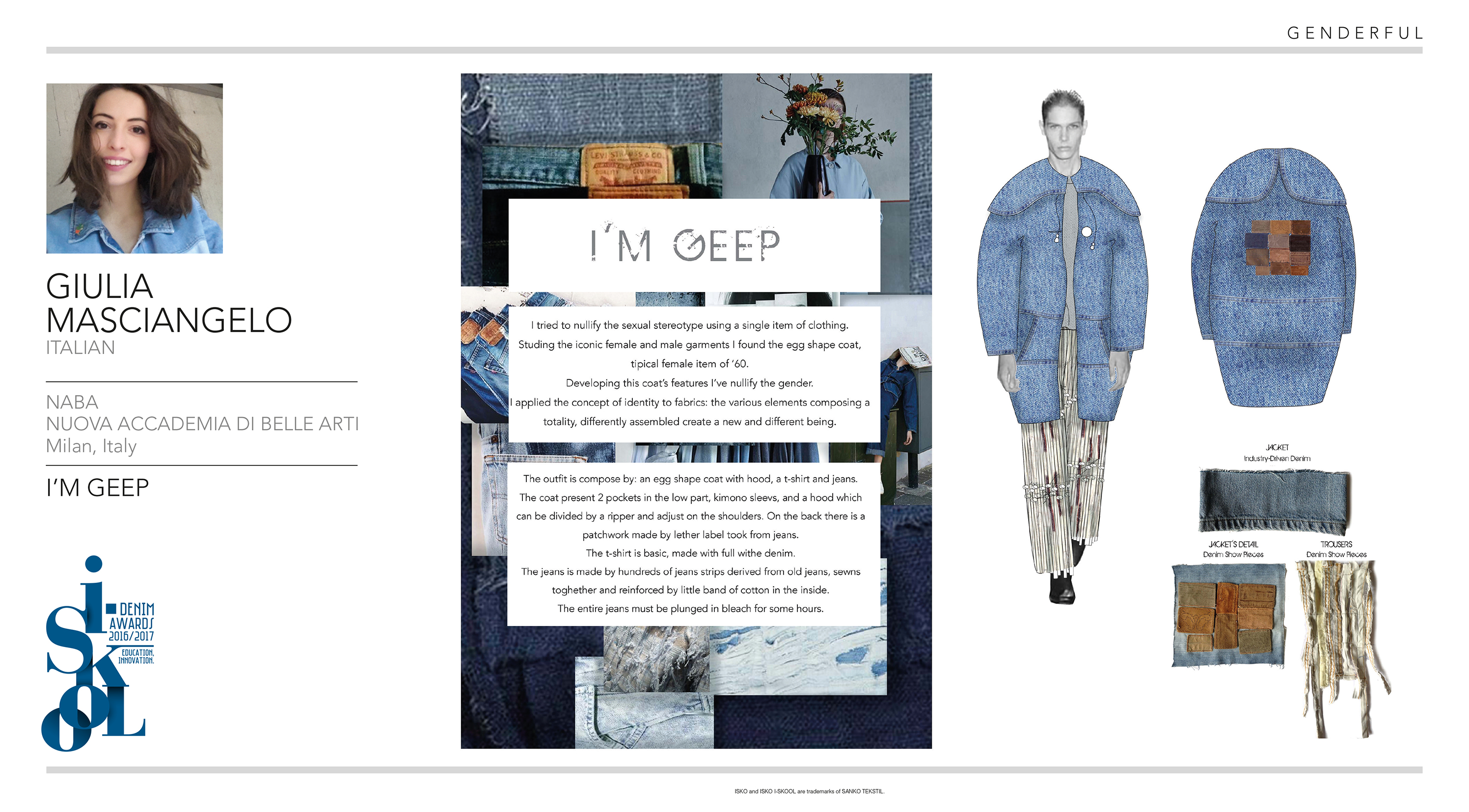
Task: Click the white button on coat front
Action: tap(1087, 232)
